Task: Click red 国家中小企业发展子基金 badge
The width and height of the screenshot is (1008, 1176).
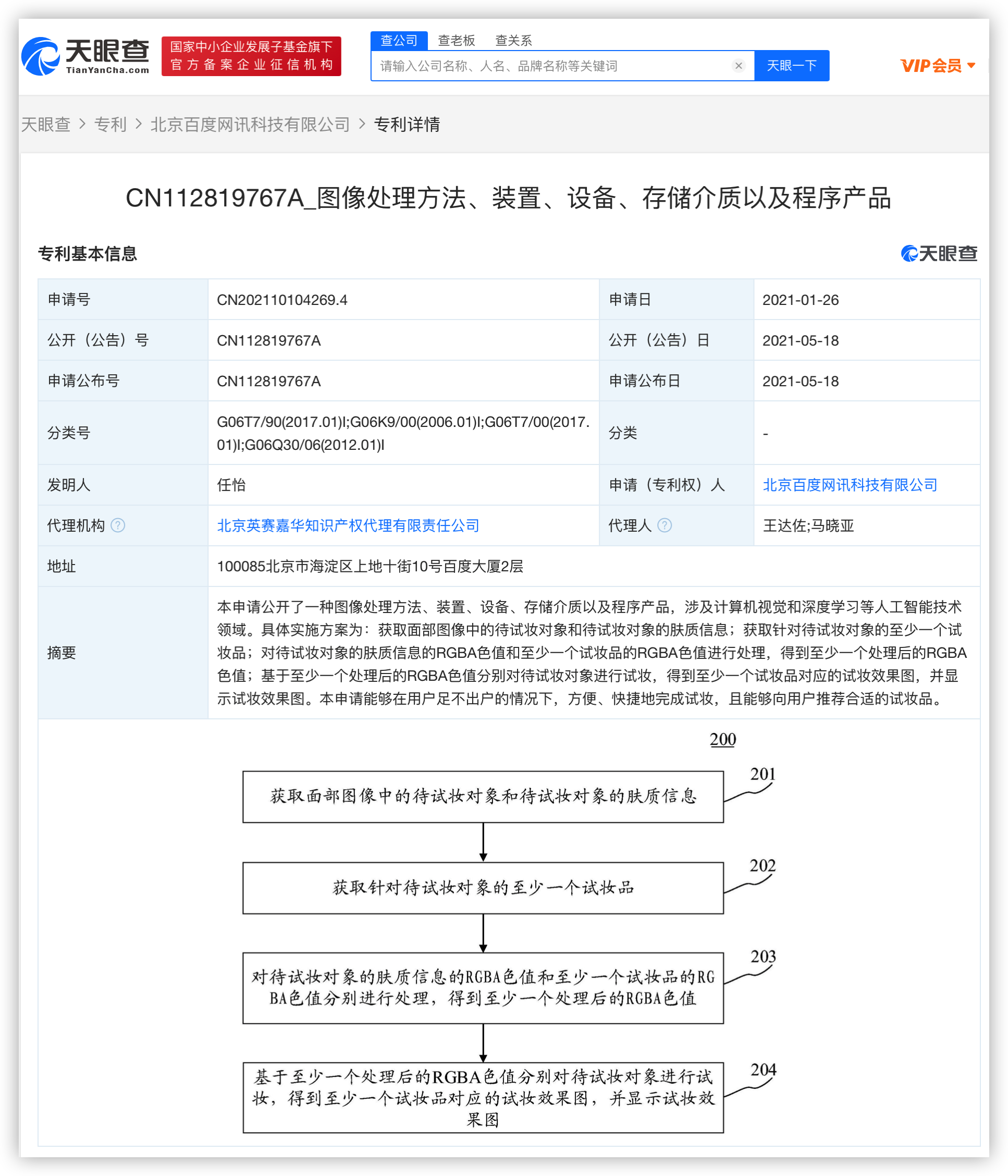Action: (x=251, y=56)
